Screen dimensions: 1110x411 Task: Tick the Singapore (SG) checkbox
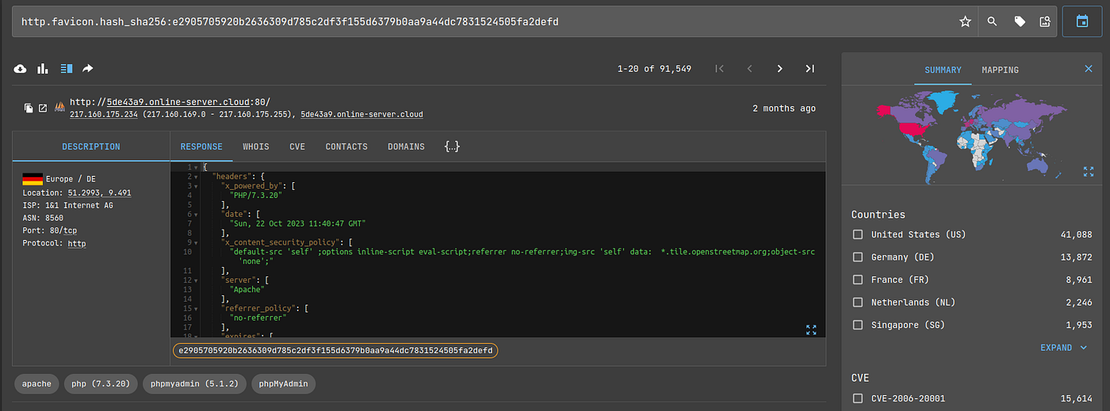pyautogui.click(x=858, y=325)
